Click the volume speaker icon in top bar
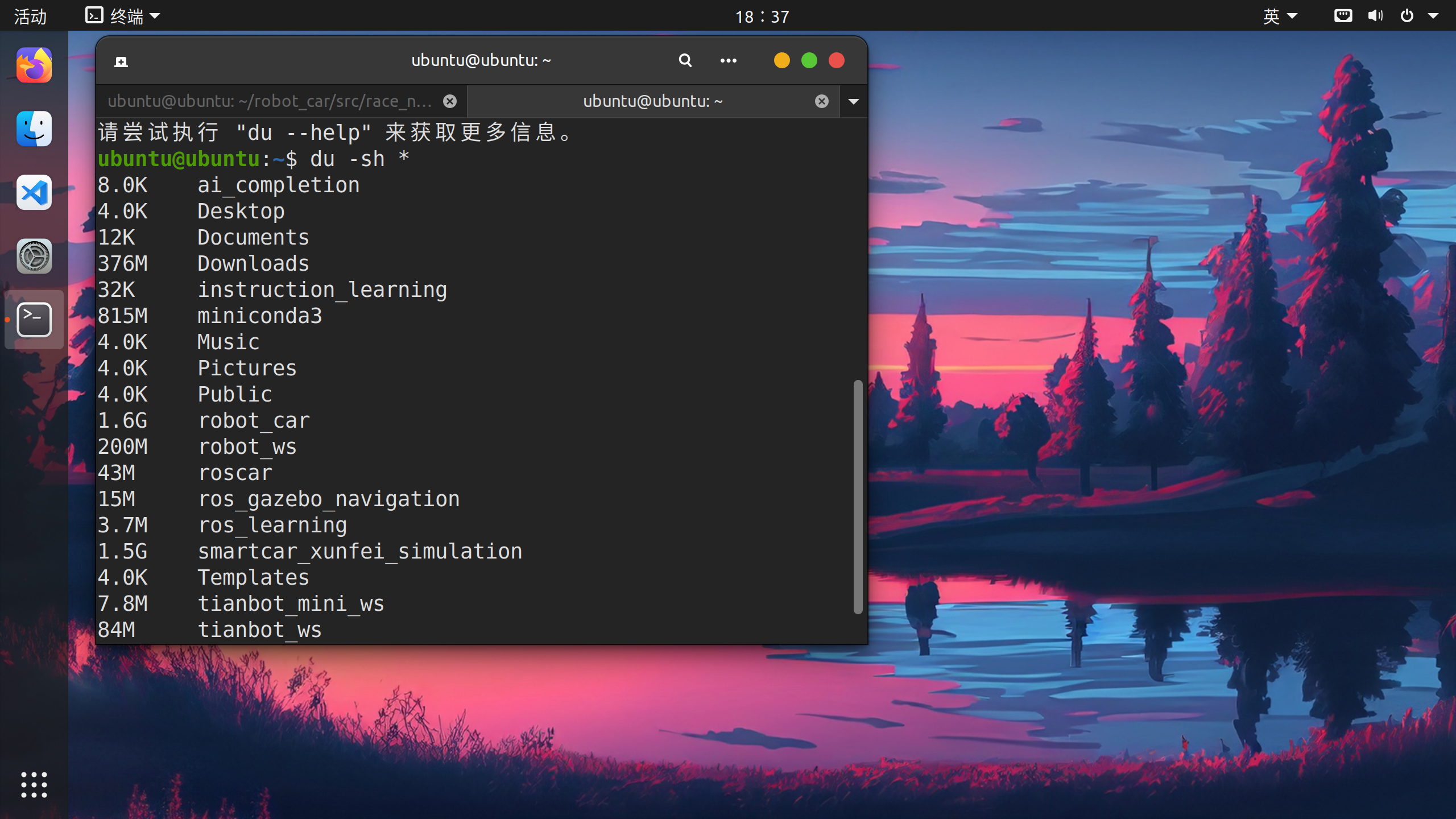Image resolution: width=1456 pixels, height=819 pixels. pyautogui.click(x=1375, y=16)
